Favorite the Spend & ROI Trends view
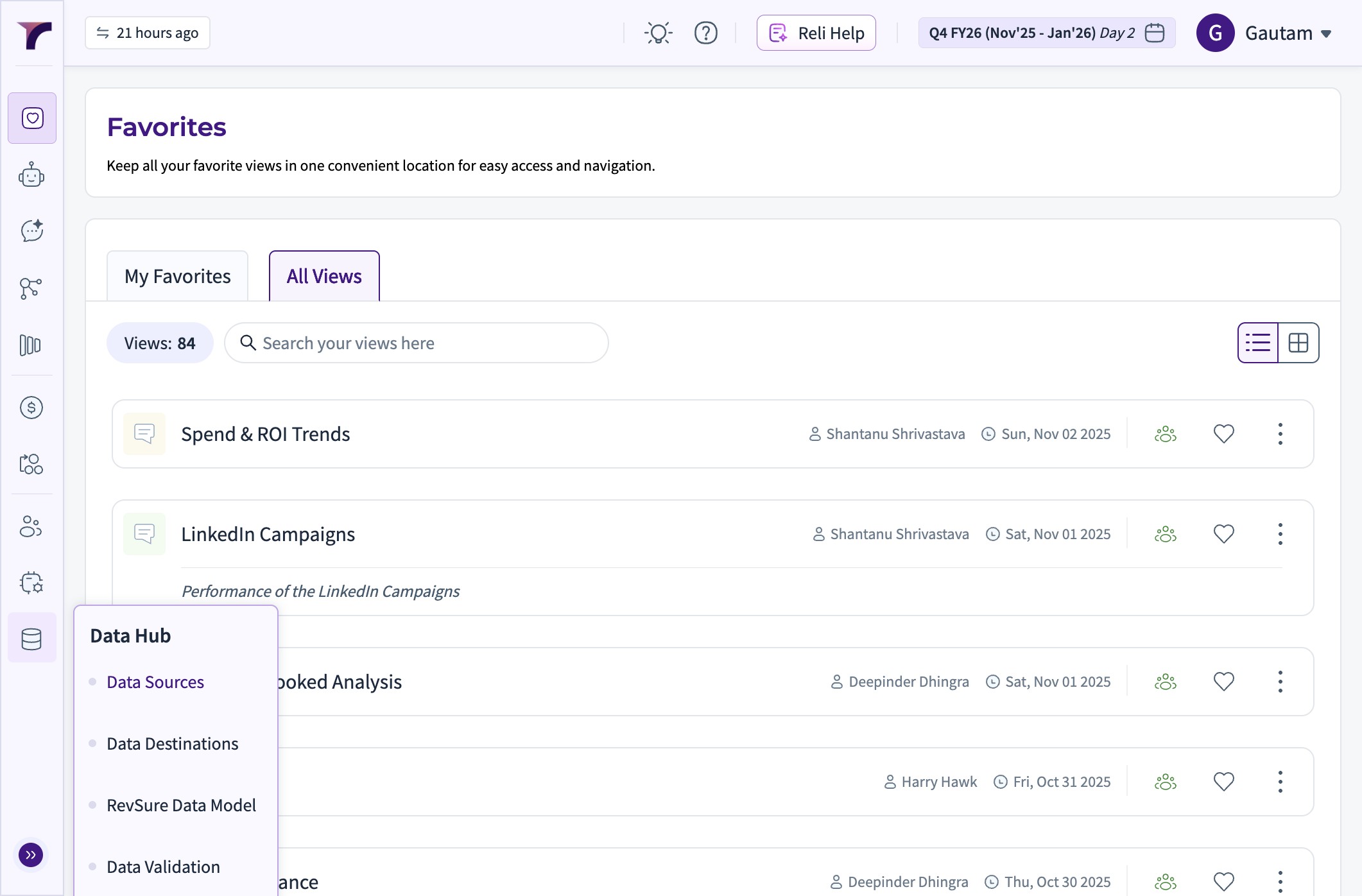This screenshot has height=896, width=1362. pyautogui.click(x=1223, y=434)
